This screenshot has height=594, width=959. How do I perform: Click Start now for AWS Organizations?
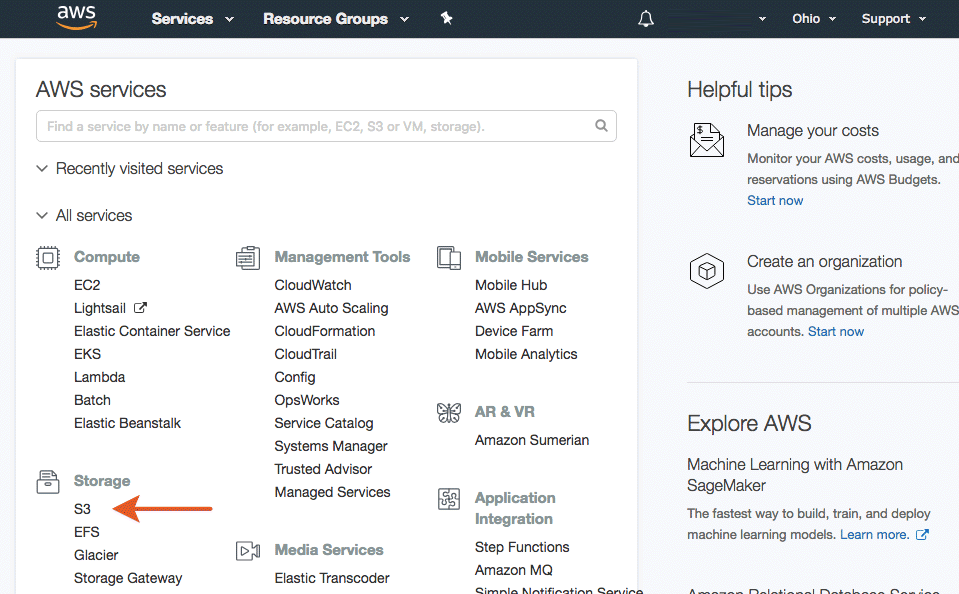836,332
